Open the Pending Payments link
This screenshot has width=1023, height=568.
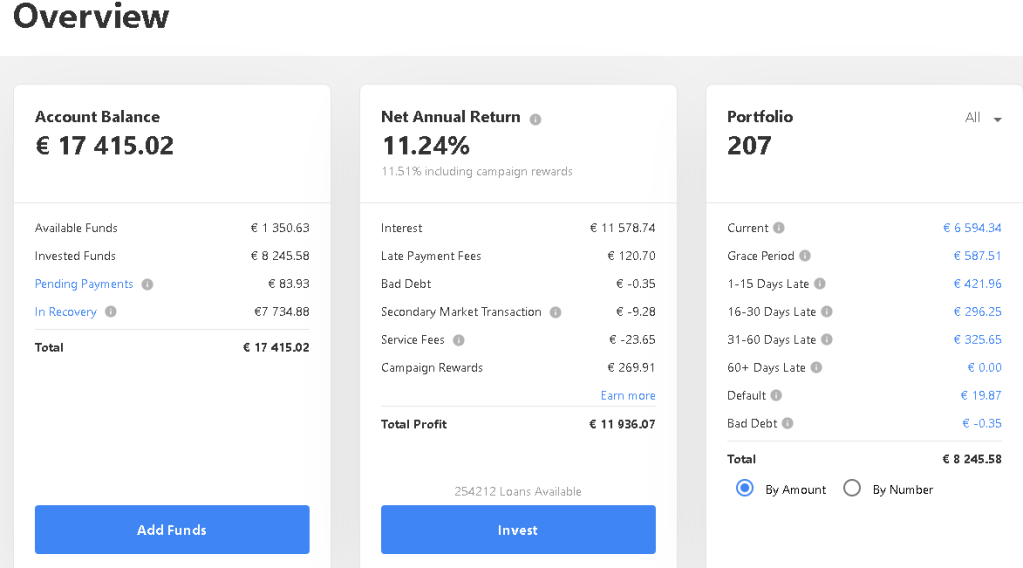tap(84, 284)
